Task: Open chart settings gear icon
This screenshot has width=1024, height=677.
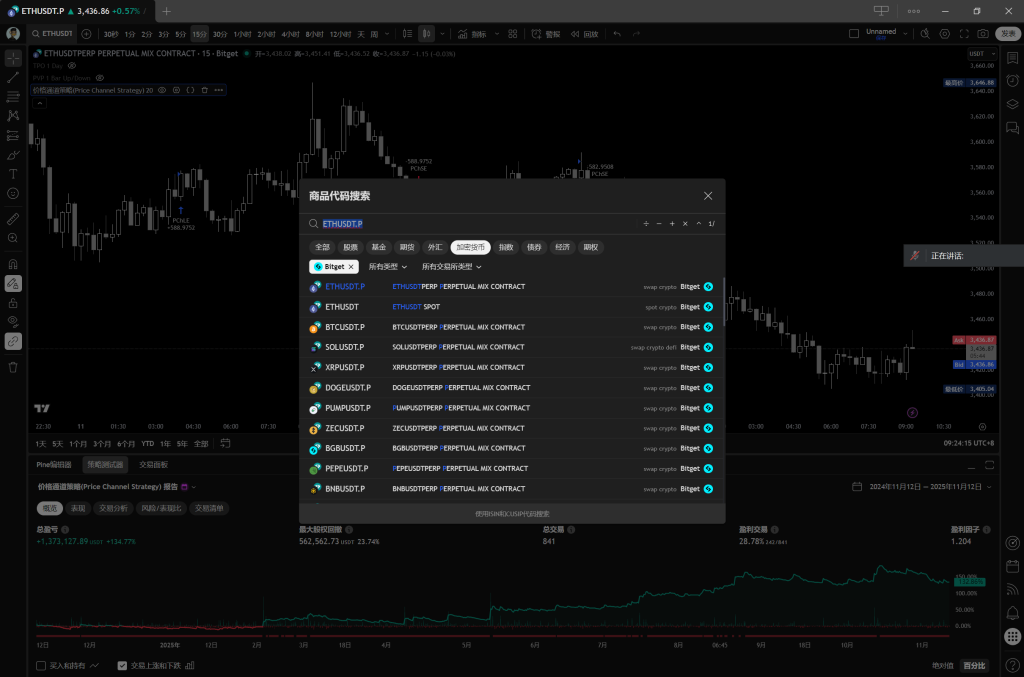Action: (x=945, y=33)
